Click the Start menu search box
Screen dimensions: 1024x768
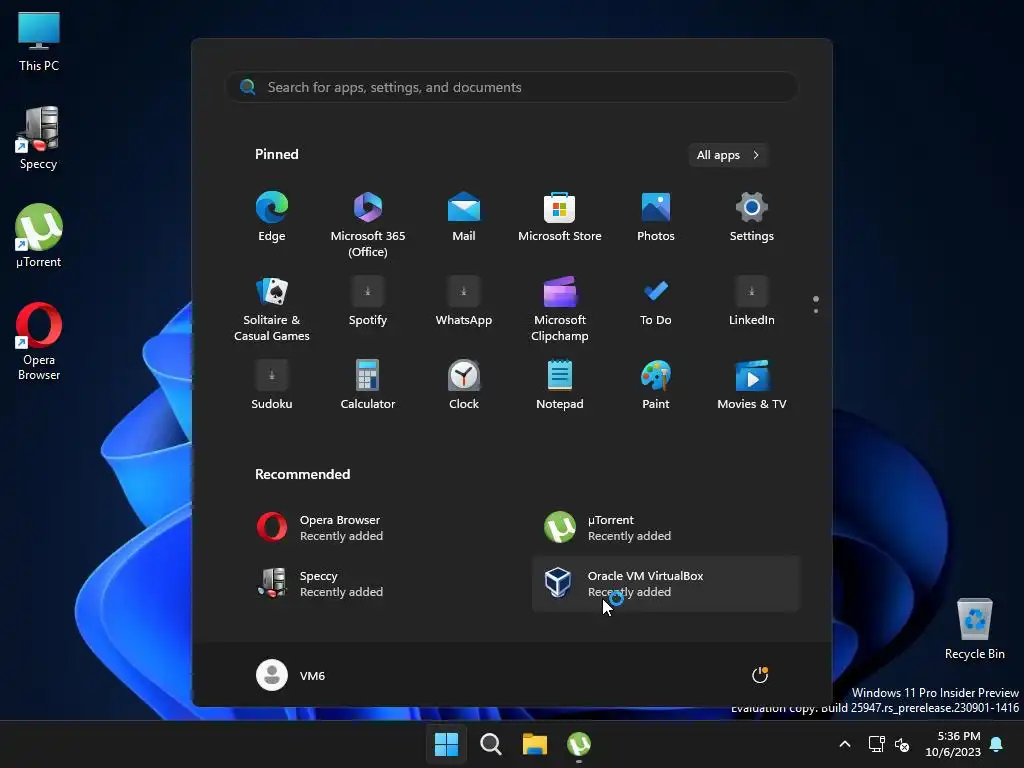coord(512,87)
